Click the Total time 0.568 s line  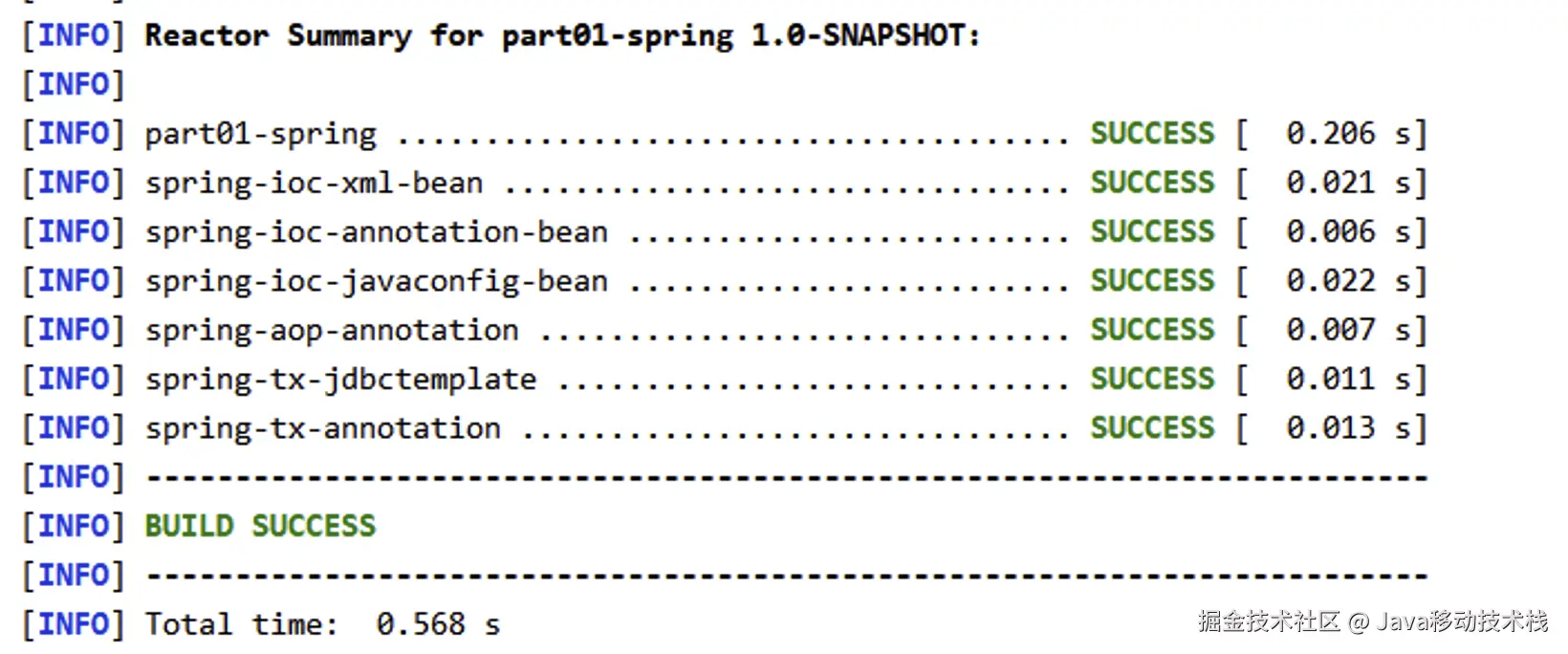click(x=322, y=624)
